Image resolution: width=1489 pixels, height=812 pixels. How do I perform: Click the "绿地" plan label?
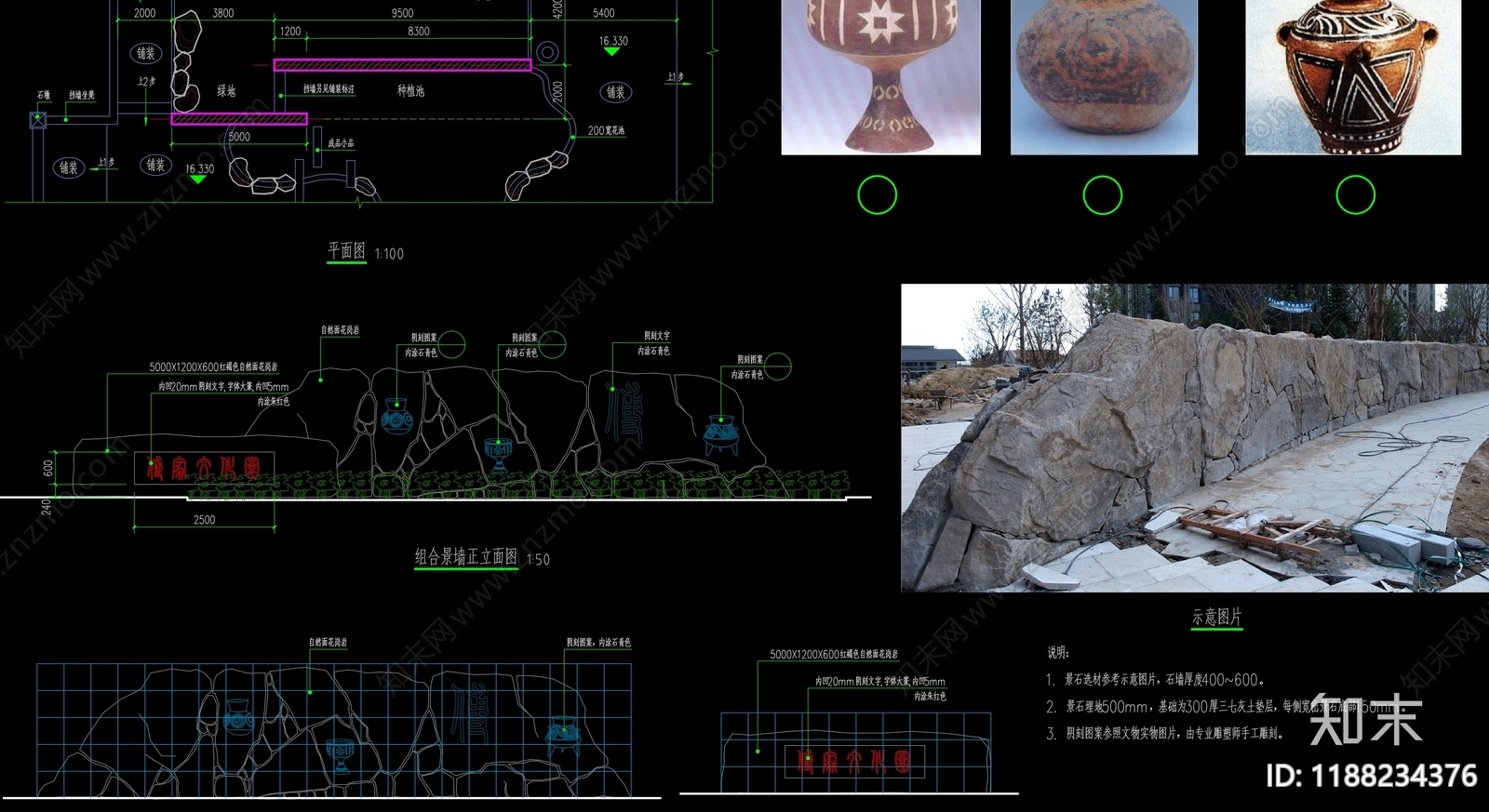point(226,90)
